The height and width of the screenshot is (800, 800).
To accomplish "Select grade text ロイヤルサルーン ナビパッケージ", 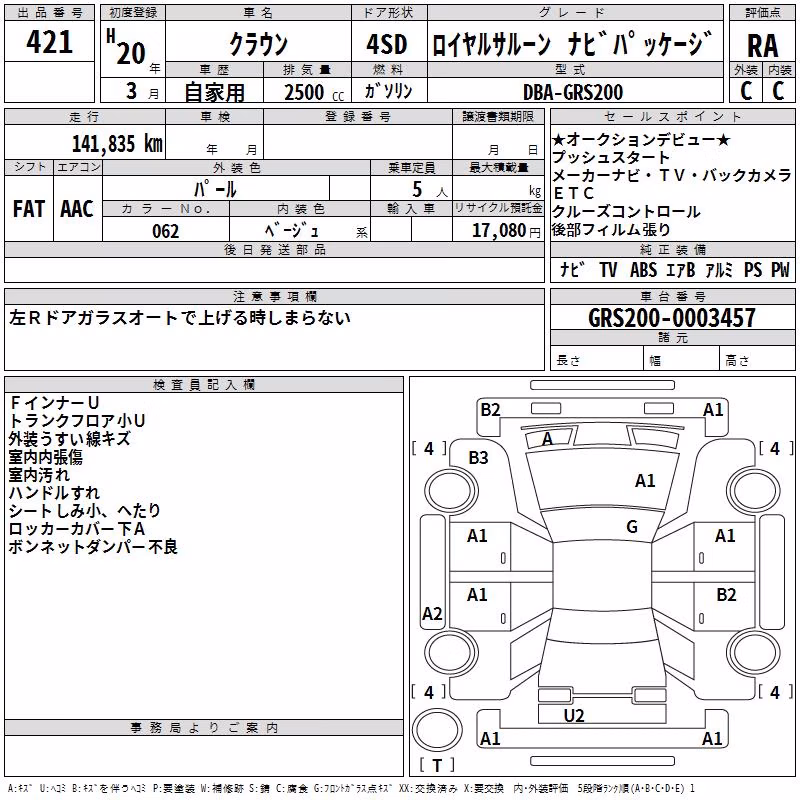I will point(572,44).
